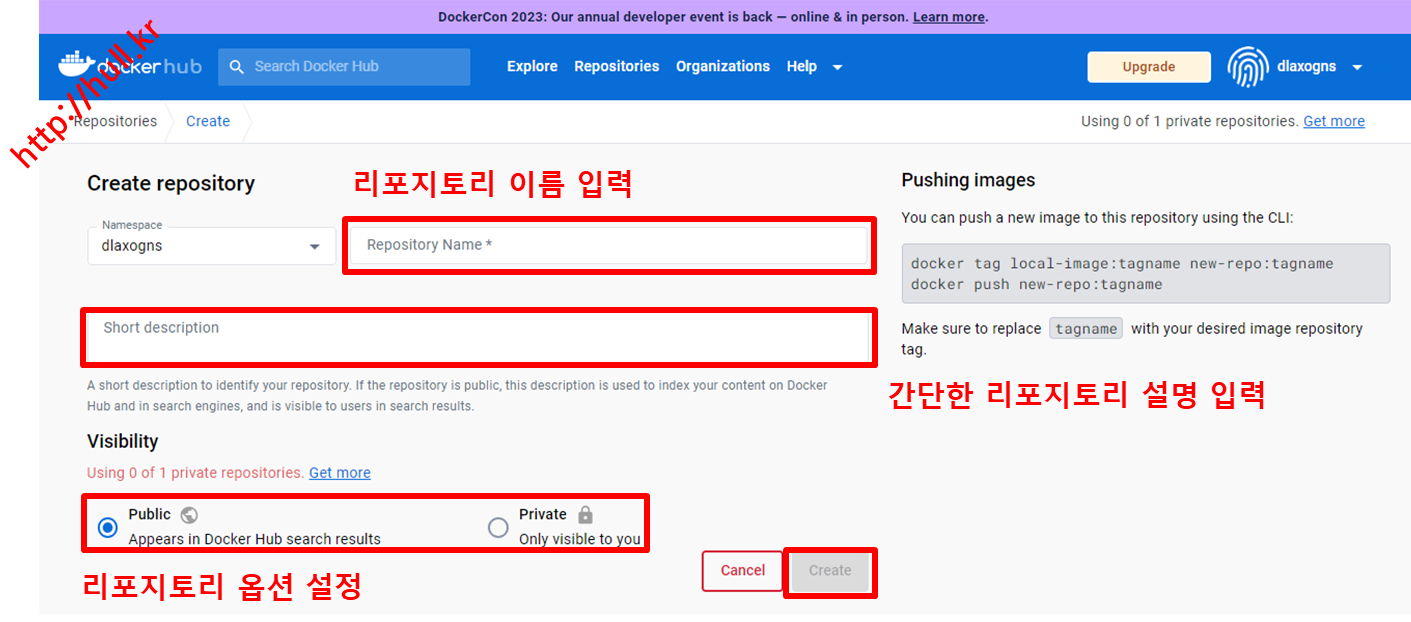Viewport: 1411px width, 622px height.
Task: Select the Private visibility radio button
Action: tap(498, 527)
